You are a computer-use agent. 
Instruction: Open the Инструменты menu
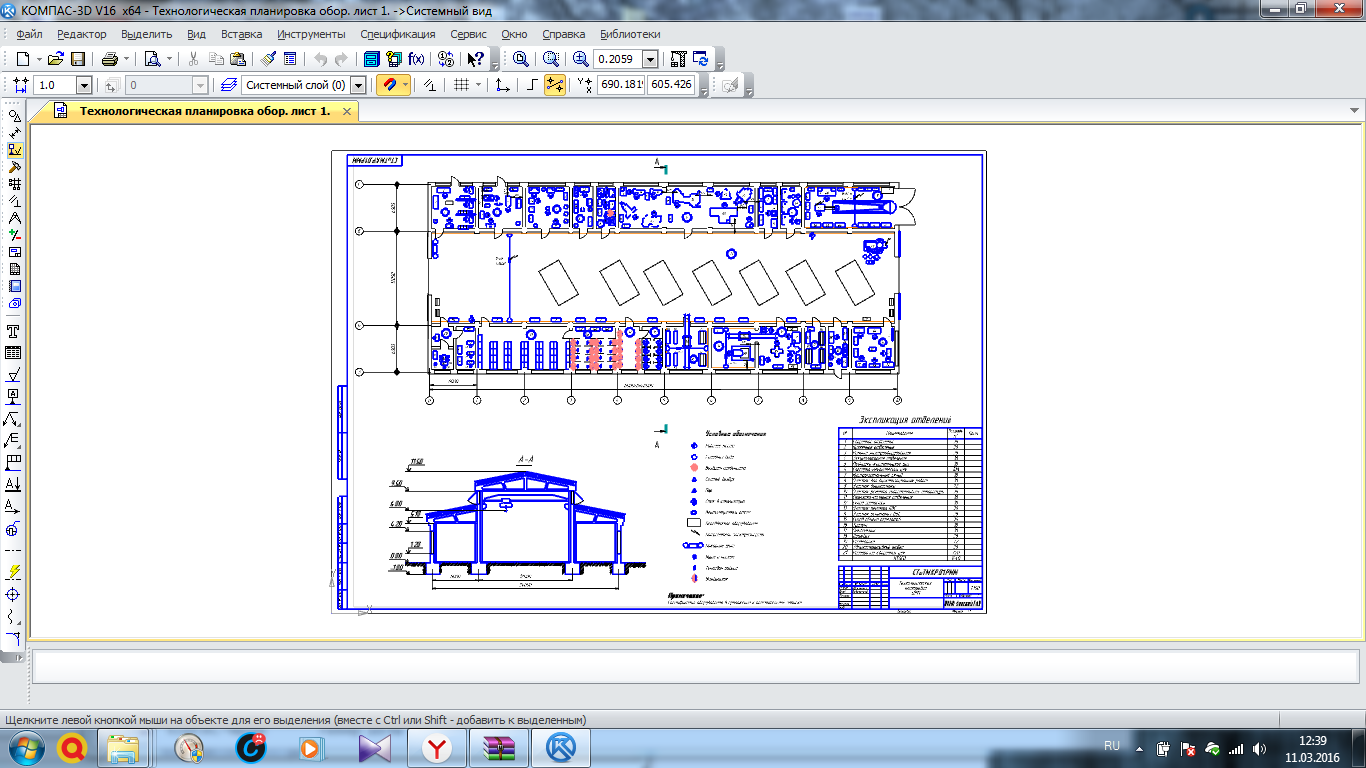click(312, 34)
